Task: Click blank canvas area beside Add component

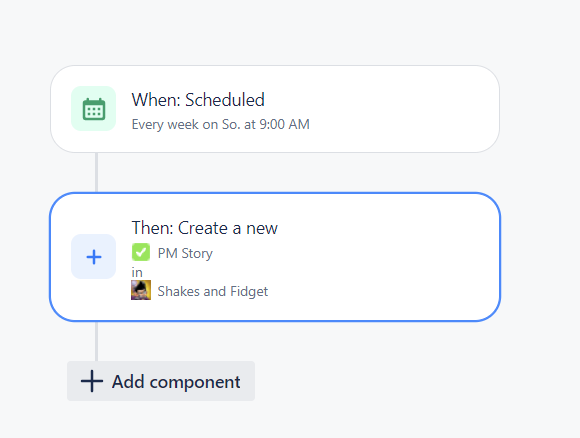Action: click(x=407, y=381)
